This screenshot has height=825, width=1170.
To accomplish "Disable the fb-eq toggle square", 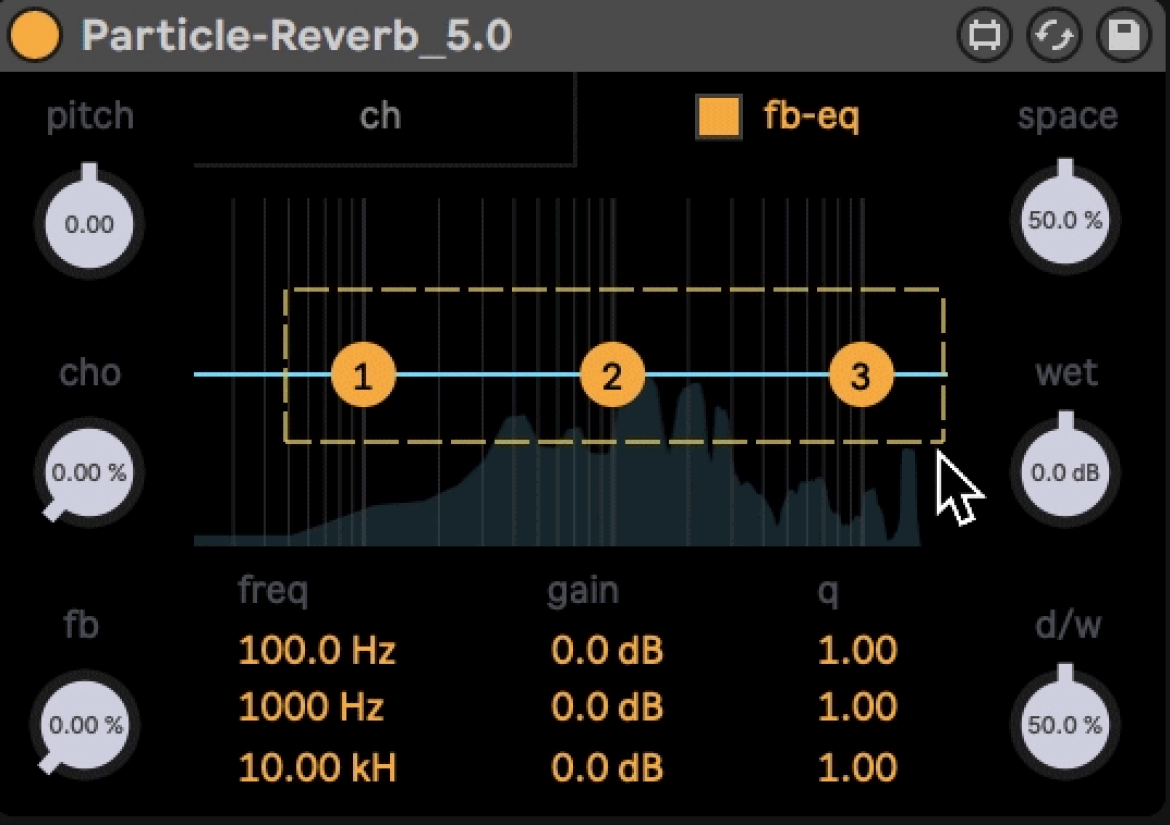I will pos(718,116).
